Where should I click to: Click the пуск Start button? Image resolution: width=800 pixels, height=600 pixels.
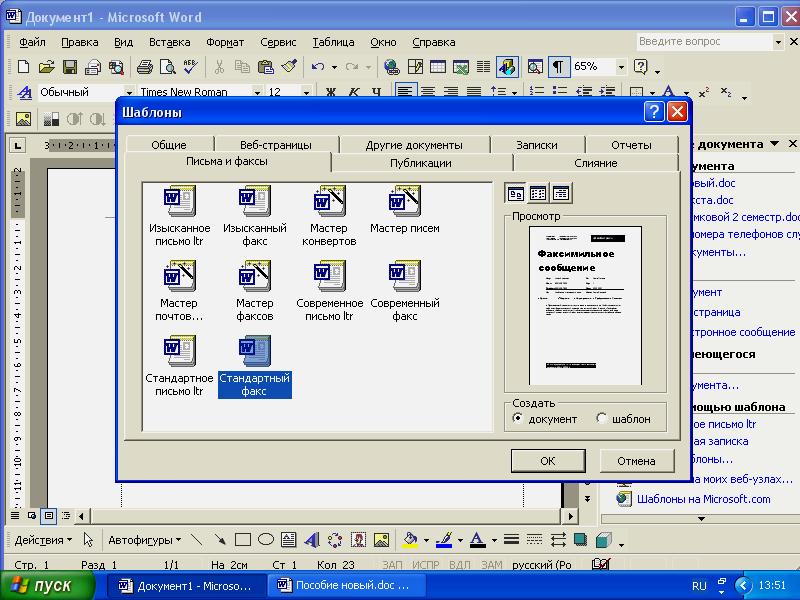coord(48,585)
